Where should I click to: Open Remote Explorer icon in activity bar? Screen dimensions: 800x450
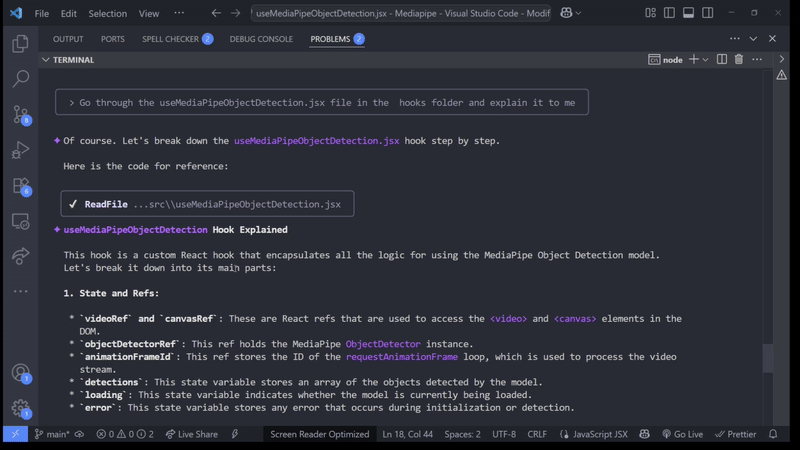(x=20, y=222)
